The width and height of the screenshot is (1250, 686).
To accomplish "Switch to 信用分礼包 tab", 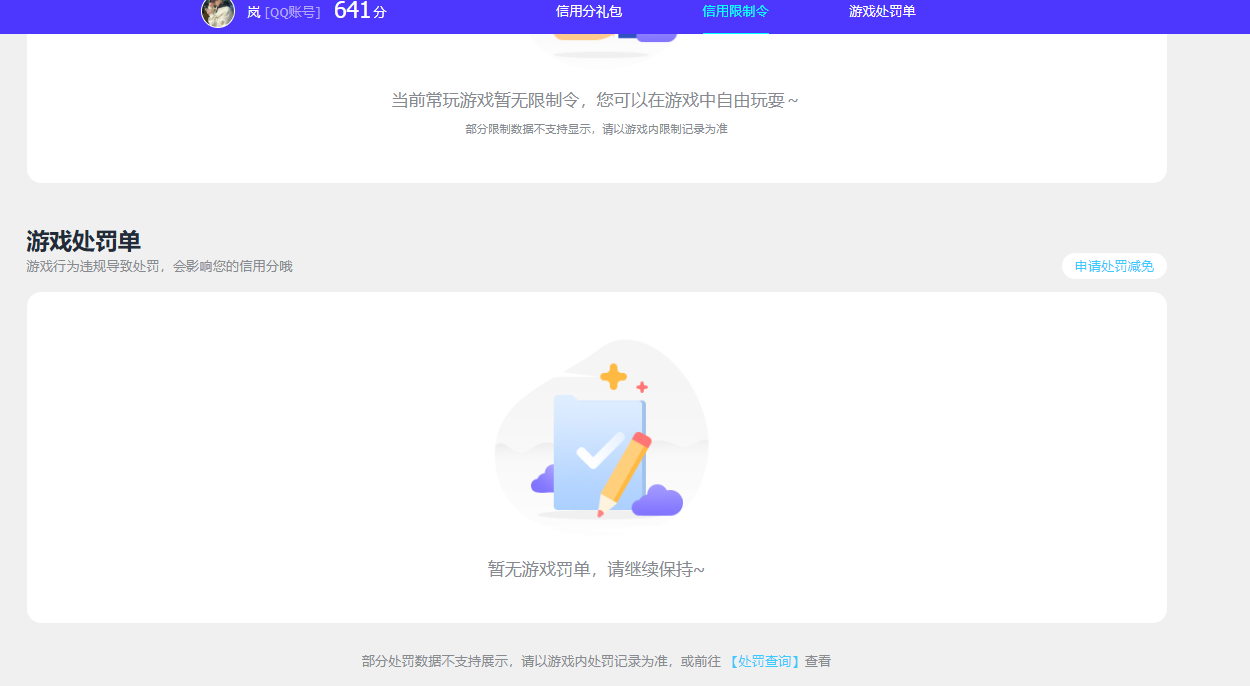I will pos(589,12).
